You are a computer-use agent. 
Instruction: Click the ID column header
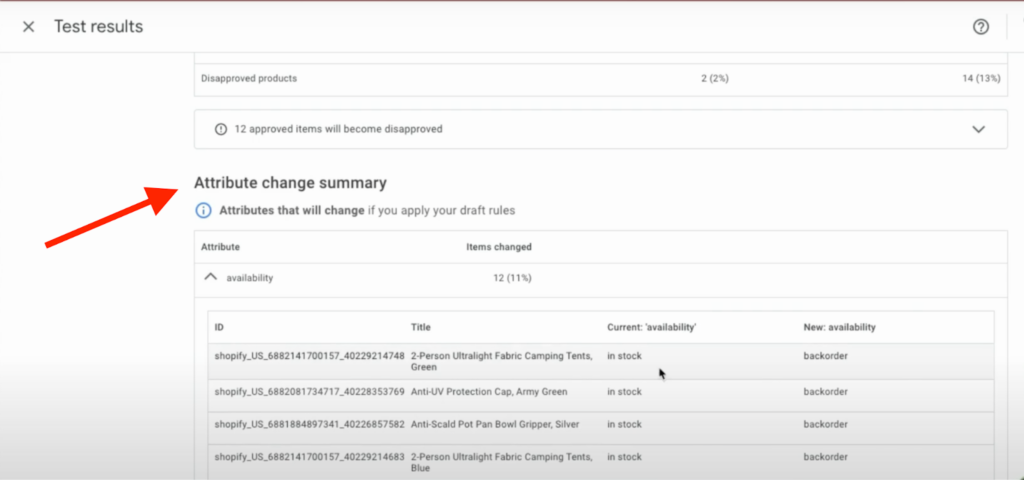click(x=219, y=327)
